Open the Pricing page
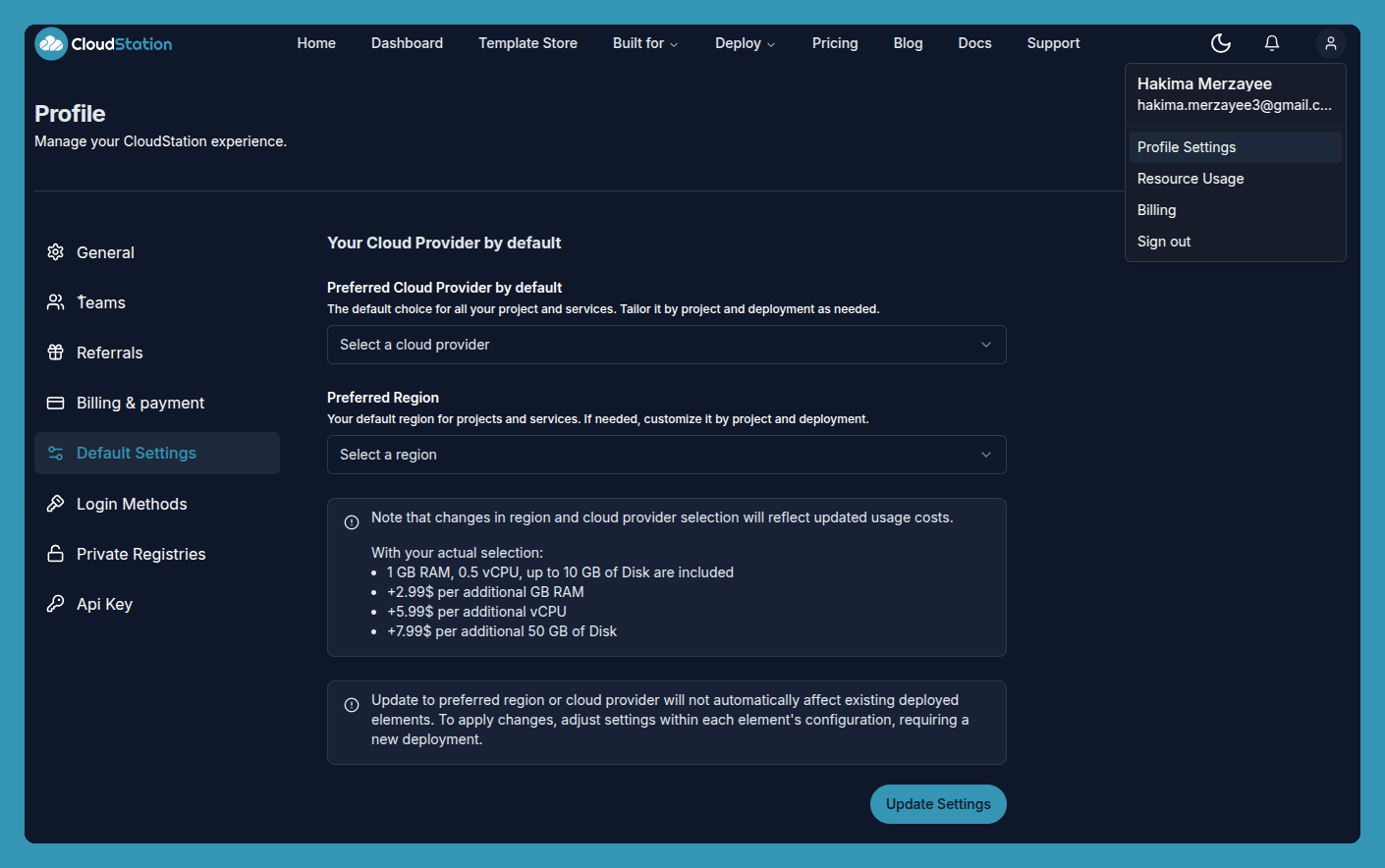Screen dimensions: 1385x868 (835, 43)
